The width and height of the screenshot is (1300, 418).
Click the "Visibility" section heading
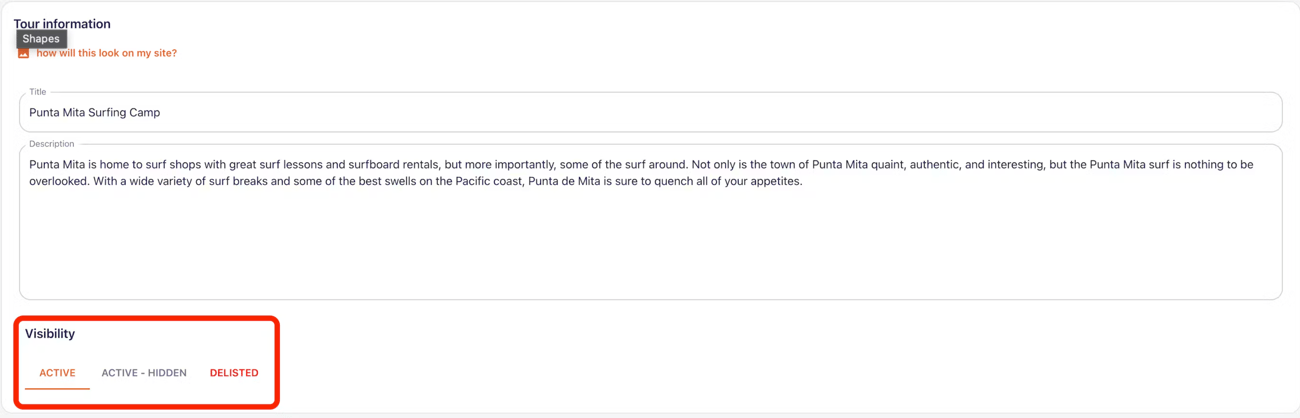[50, 334]
